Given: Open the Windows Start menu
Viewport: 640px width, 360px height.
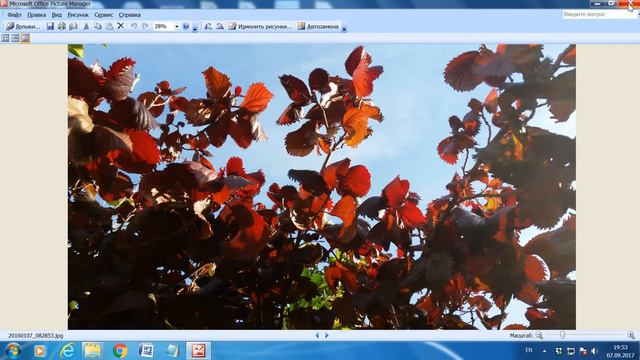Looking at the screenshot, I should coord(13,351).
